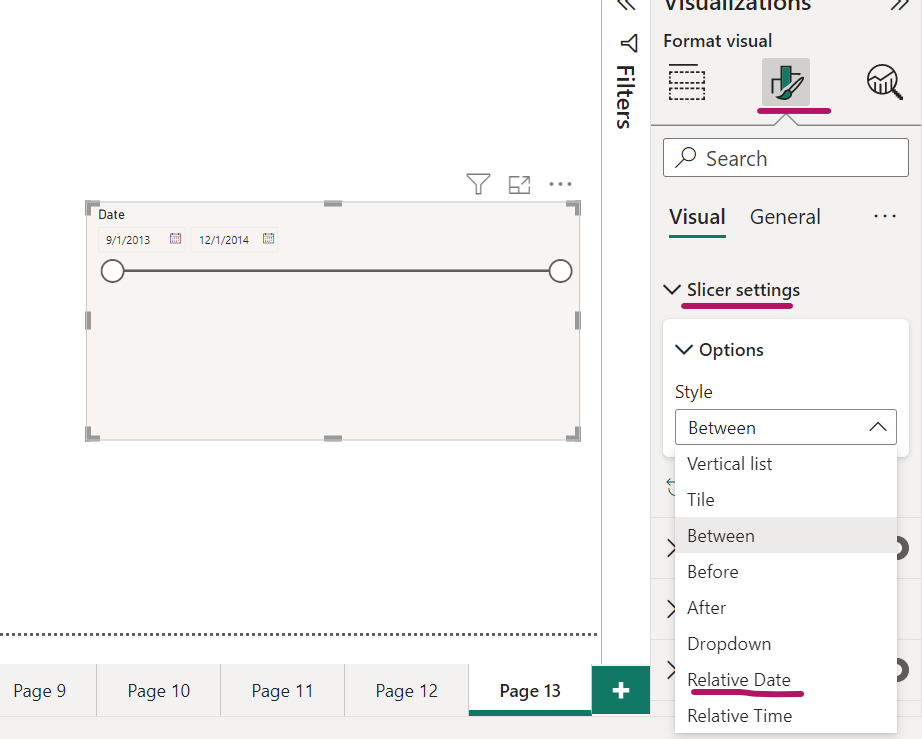This screenshot has width=922, height=739.
Task: Open the more options ellipsis beside General
Action: (884, 216)
